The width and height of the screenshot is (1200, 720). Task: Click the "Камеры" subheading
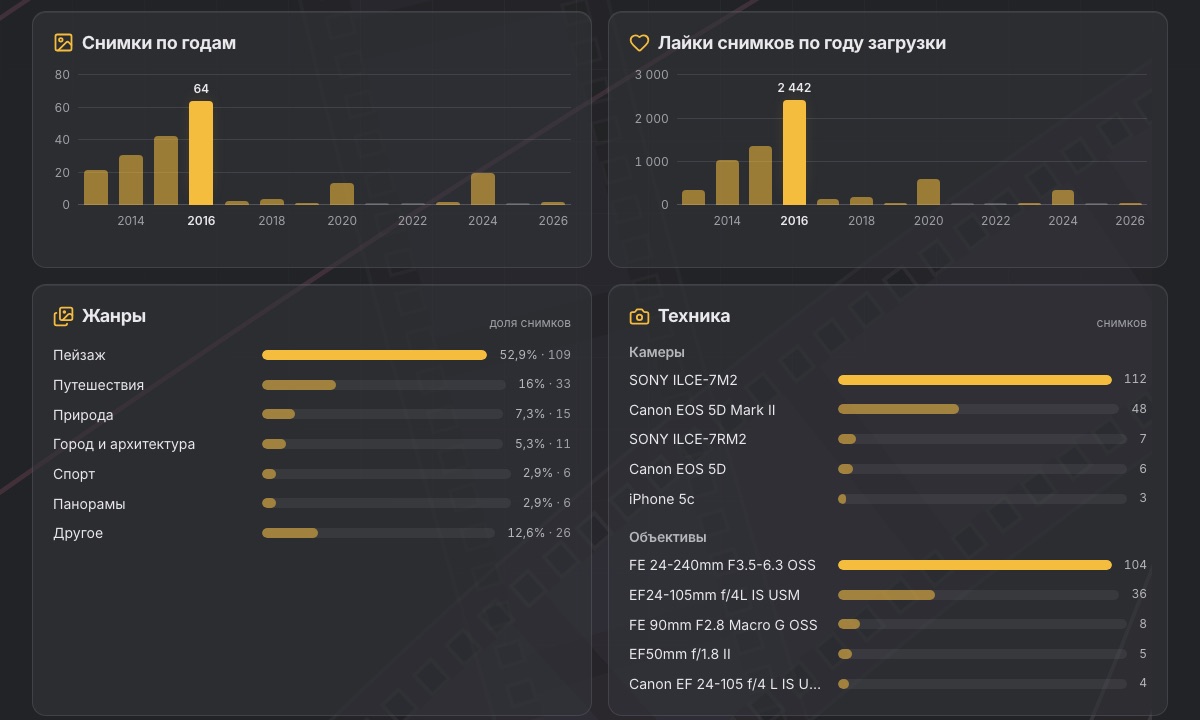click(x=657, y=352)
